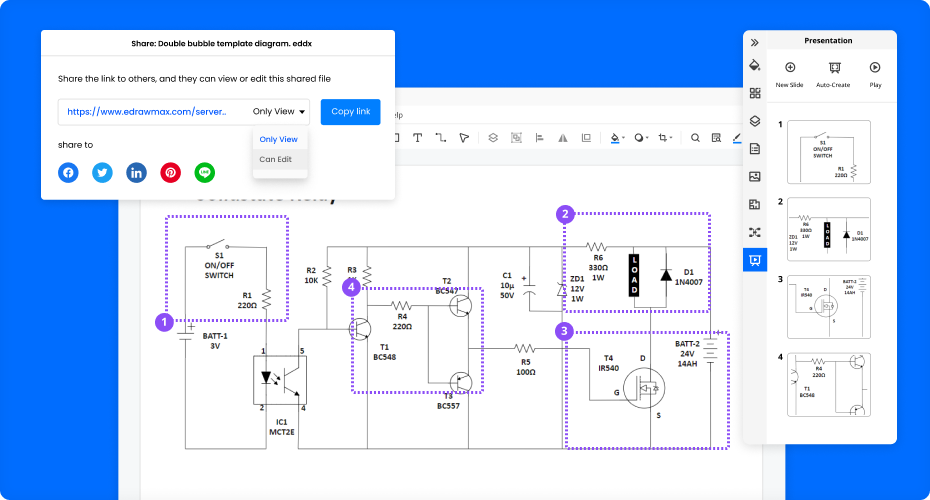Expand the fill color dropdown arrow
The width and height of the screenshot is (930, 500).
click(x=624, y=139)
